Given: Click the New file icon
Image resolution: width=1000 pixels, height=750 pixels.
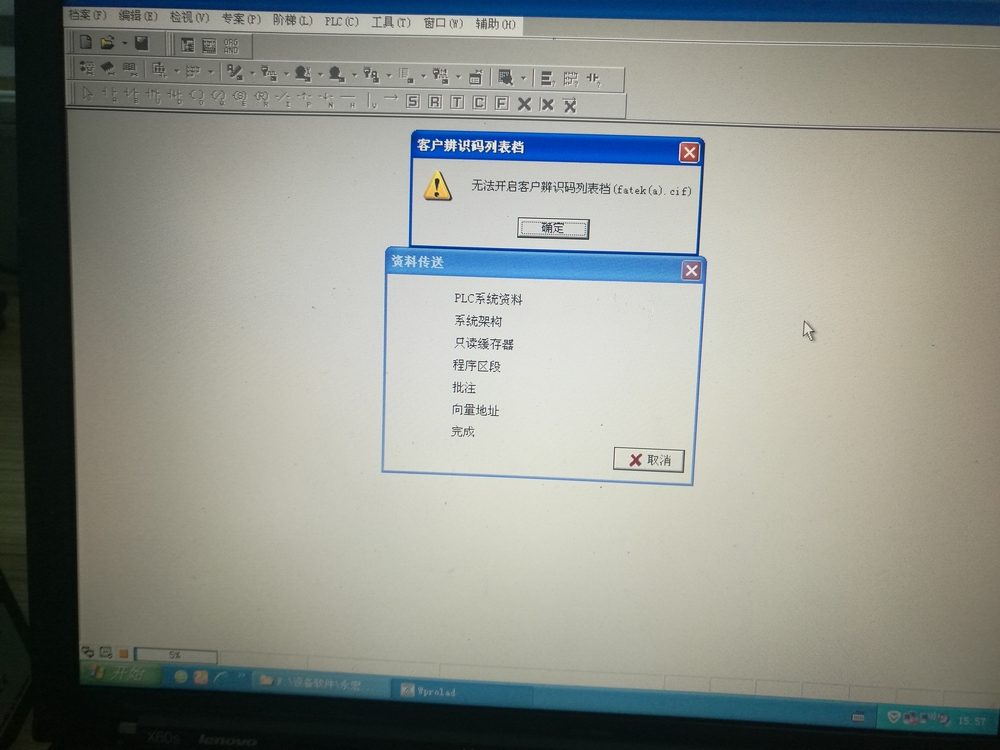Looking at the screenshot, I should coord(86,43).
